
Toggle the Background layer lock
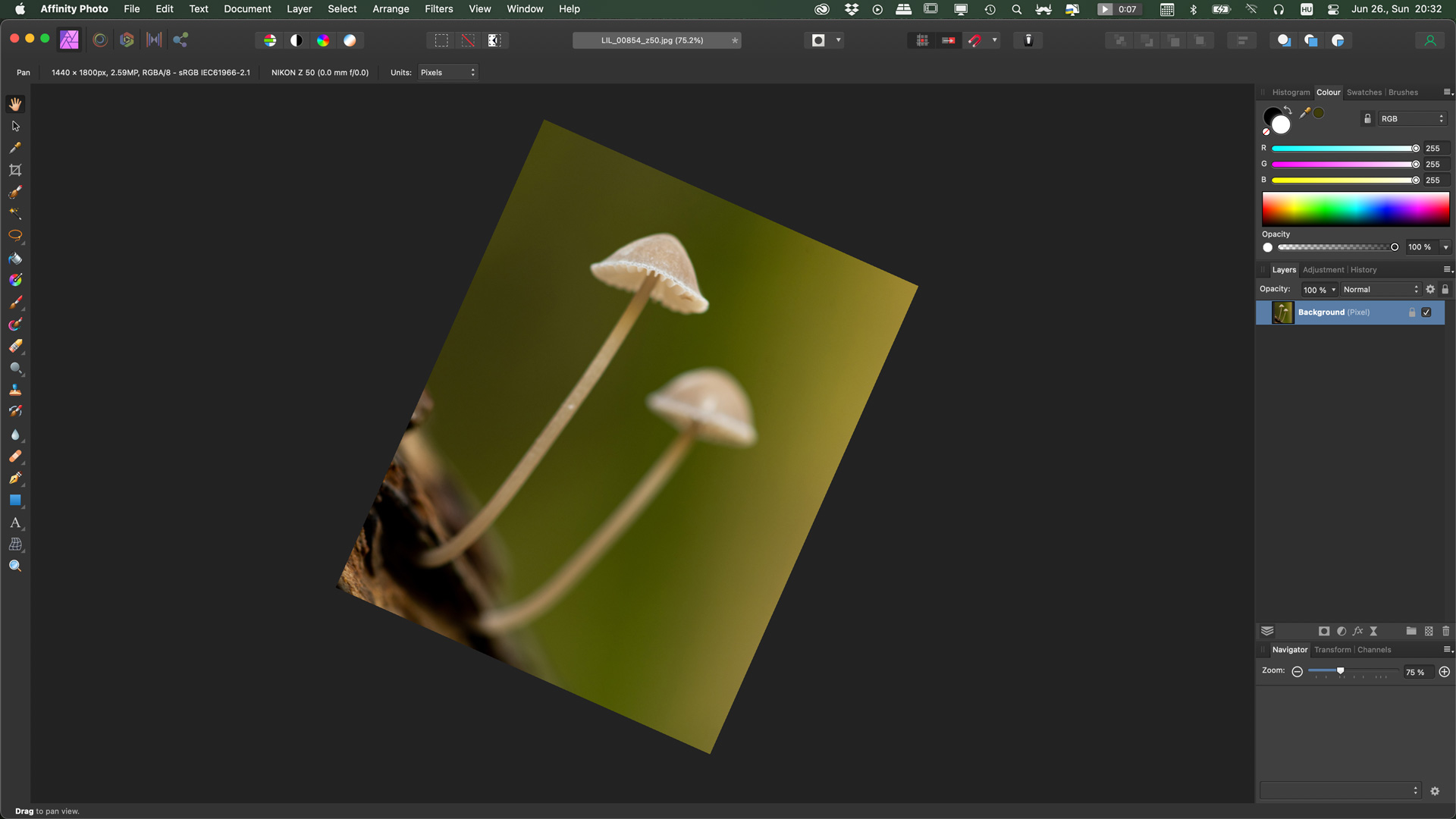pos(1412,312)
